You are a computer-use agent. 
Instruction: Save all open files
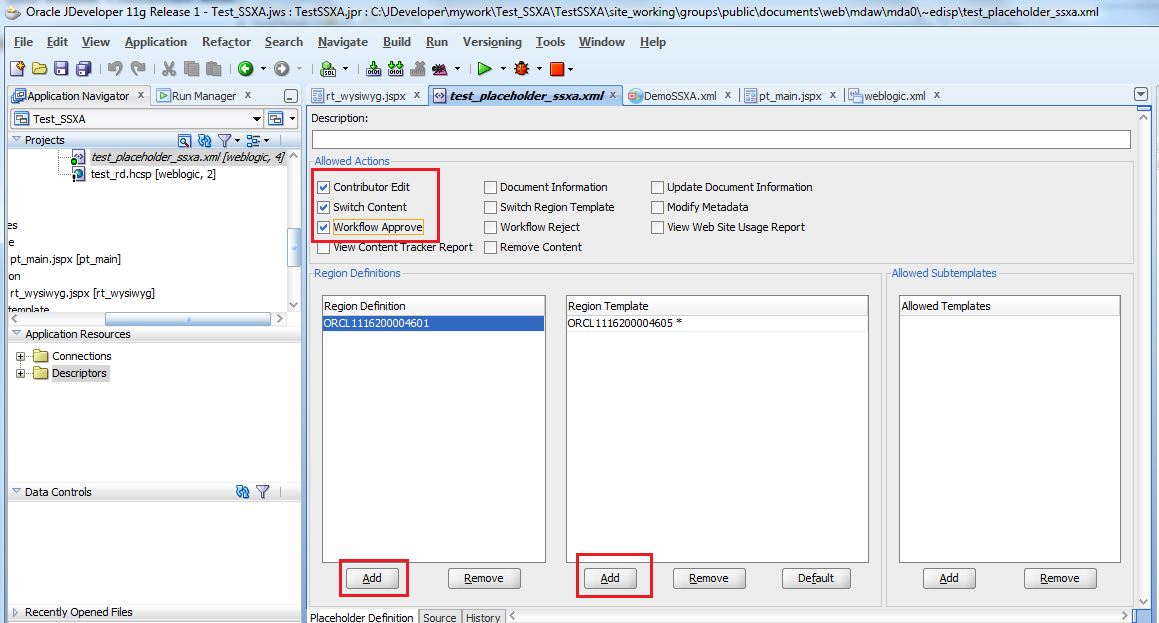(84, 69)
